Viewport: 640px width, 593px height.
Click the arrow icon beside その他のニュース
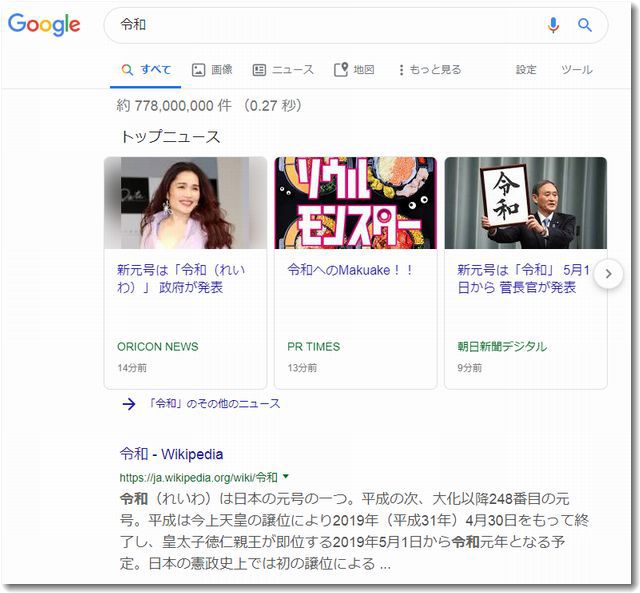129,404
